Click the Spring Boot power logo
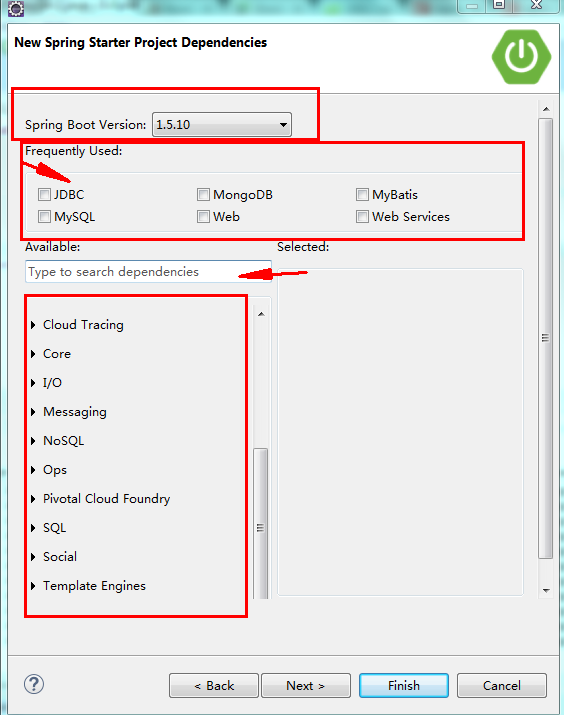The image size is (564, 715). (x=521, y=57)
